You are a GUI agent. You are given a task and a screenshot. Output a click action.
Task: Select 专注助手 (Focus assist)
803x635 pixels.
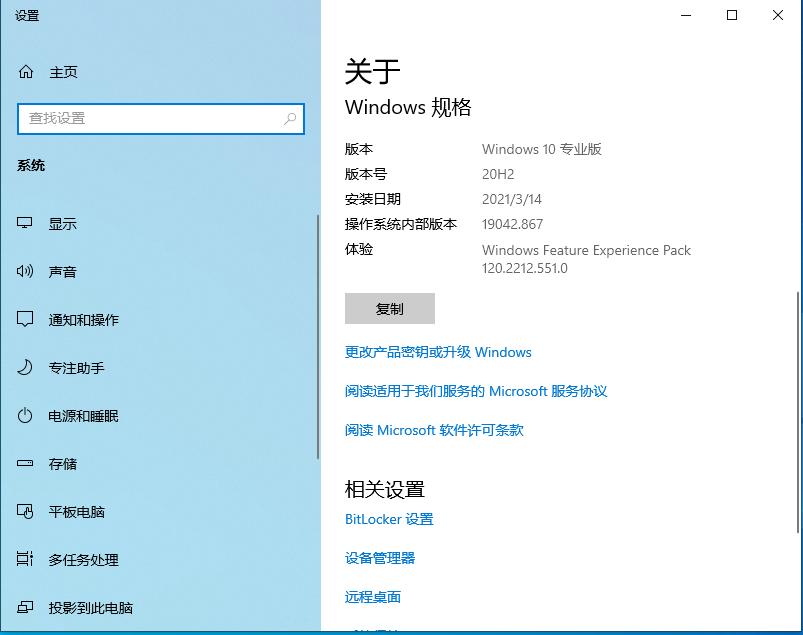click(75, 368)
